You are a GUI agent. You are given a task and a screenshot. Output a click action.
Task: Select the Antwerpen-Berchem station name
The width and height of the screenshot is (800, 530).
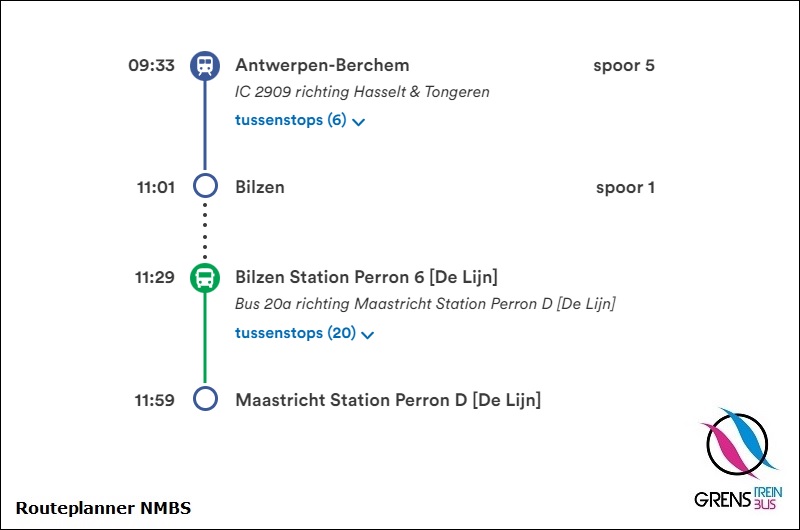click(x=322, y=65)
